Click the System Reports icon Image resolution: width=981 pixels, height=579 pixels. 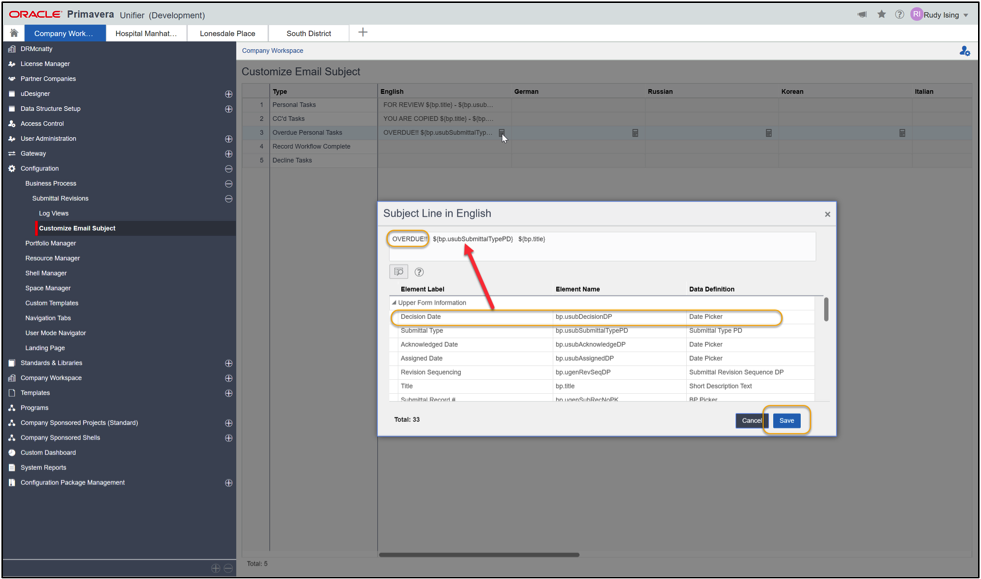click(x=12, y=468)
